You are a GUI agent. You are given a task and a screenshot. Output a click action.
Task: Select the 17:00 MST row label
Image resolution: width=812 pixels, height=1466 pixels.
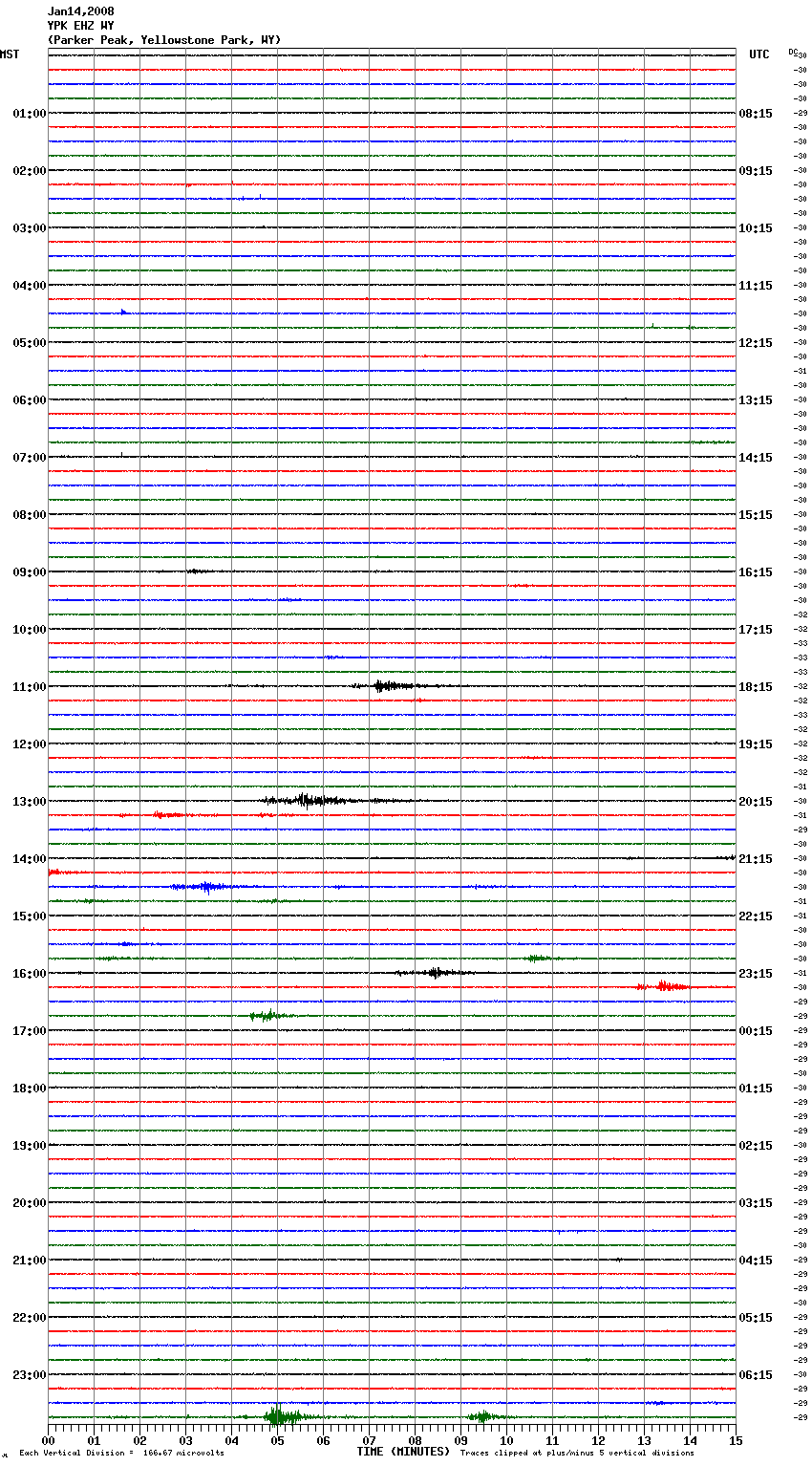pos(30,1031)
